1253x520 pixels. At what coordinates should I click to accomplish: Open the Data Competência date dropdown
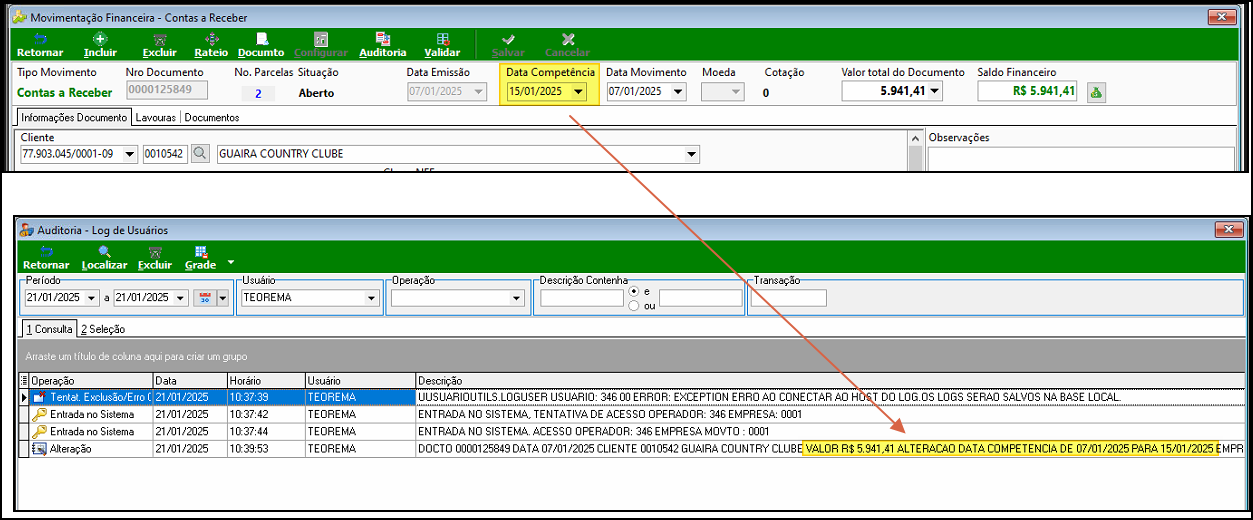578,91
